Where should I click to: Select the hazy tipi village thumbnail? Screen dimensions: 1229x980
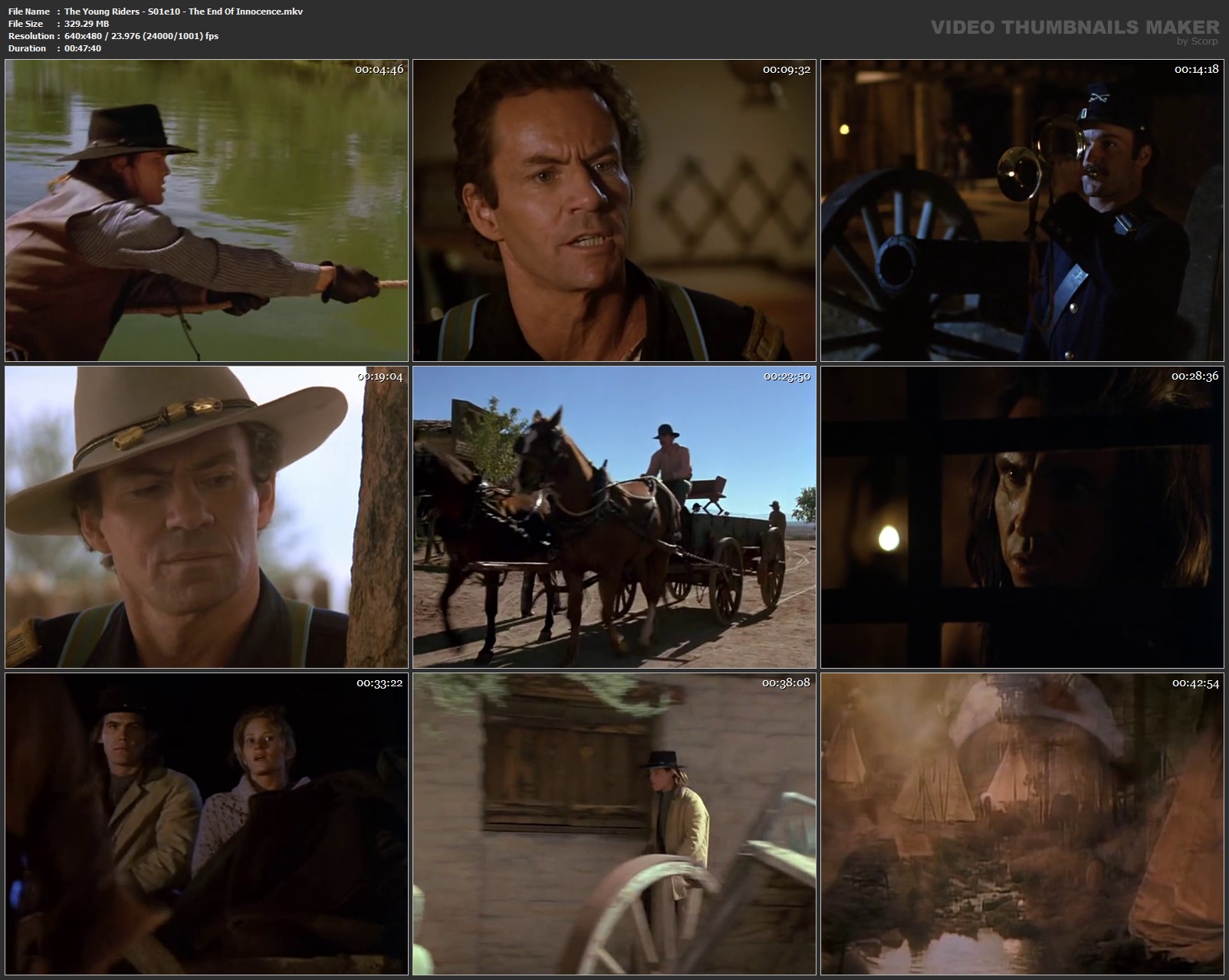click(x=1022, y=824)
